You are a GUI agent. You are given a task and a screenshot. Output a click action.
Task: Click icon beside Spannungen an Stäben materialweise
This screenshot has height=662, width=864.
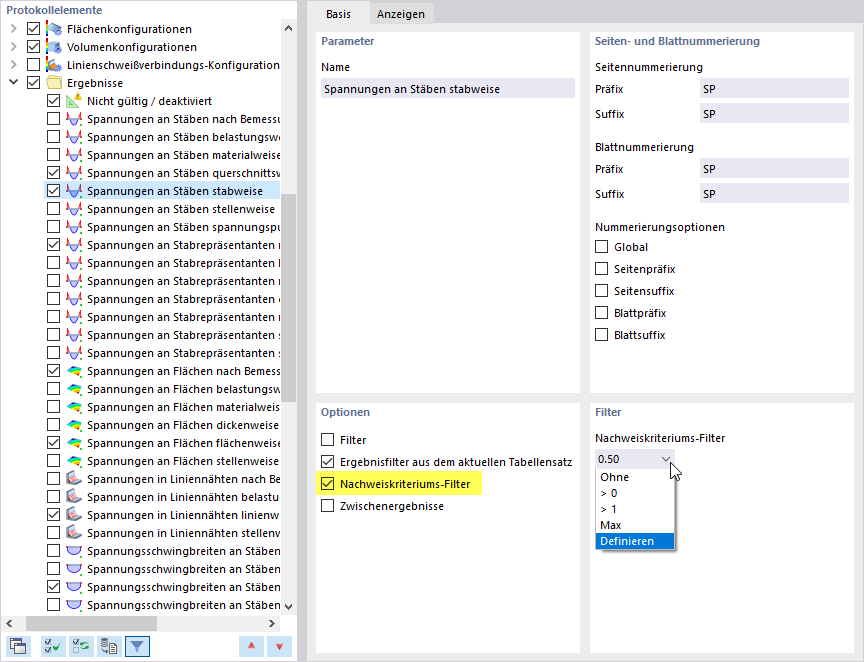tap(74, 155)
